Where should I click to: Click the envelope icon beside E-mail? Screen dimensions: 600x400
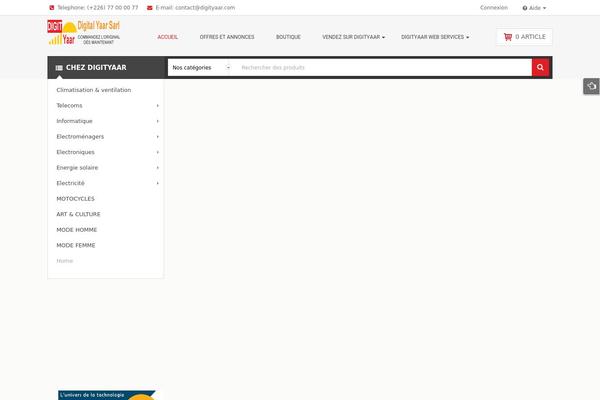click(x=150, y=8)
